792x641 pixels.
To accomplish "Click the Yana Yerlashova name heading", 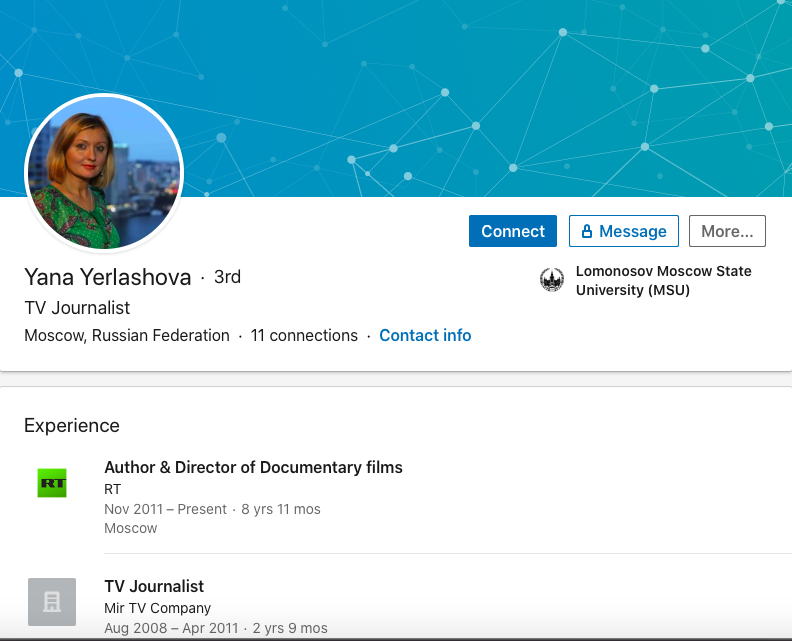I will click(107, 277).
